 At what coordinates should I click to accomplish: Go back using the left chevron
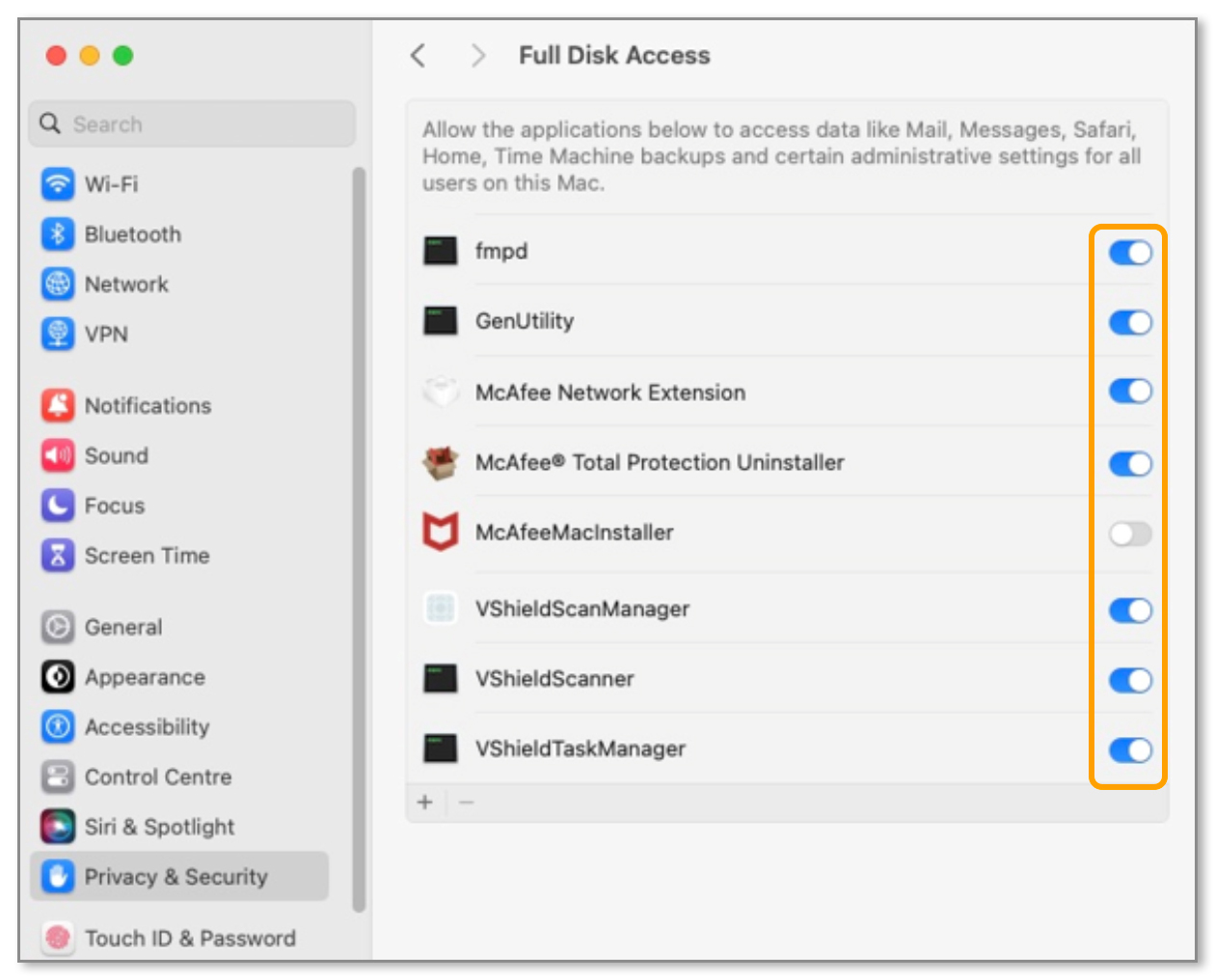click(x=418, y=55)
